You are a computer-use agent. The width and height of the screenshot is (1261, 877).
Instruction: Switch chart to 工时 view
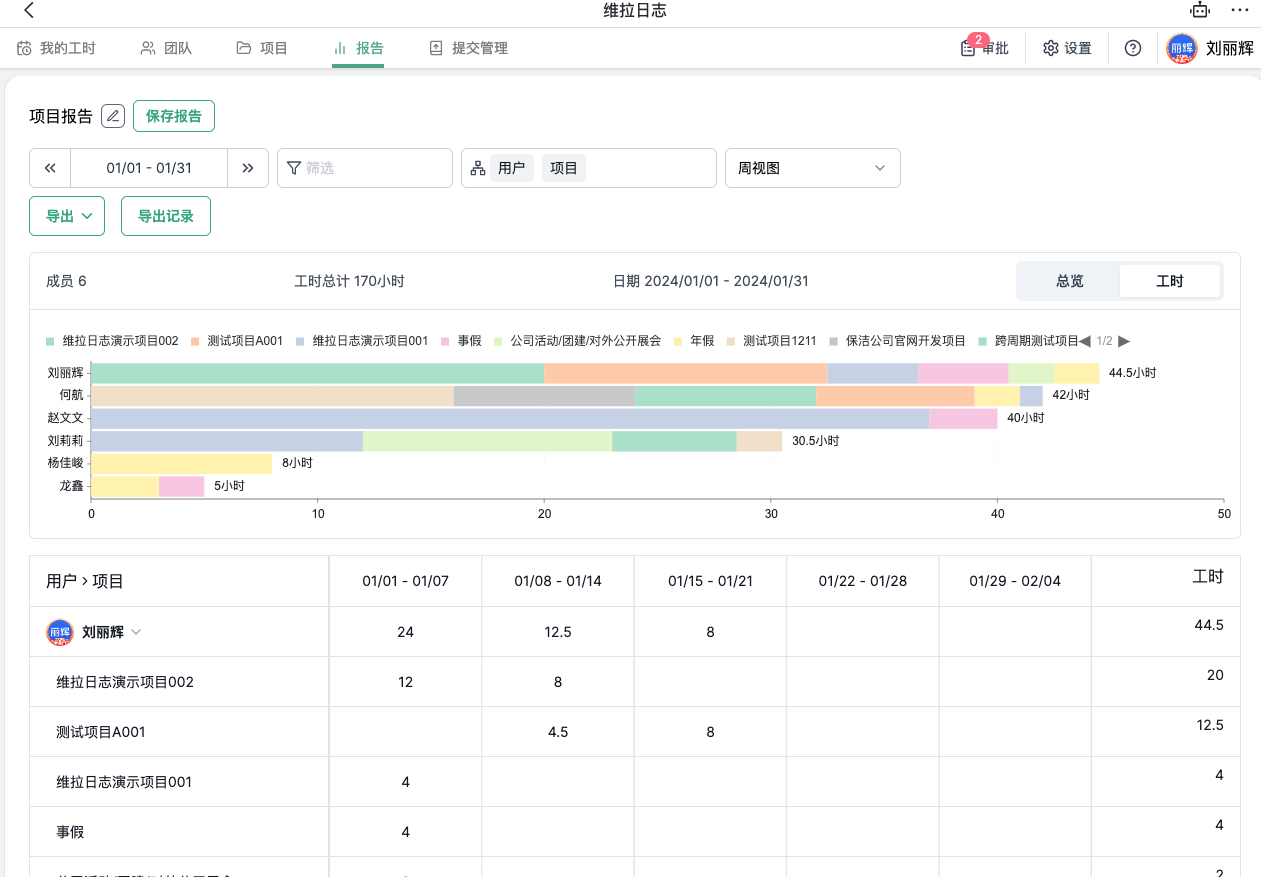[1169, 282]
